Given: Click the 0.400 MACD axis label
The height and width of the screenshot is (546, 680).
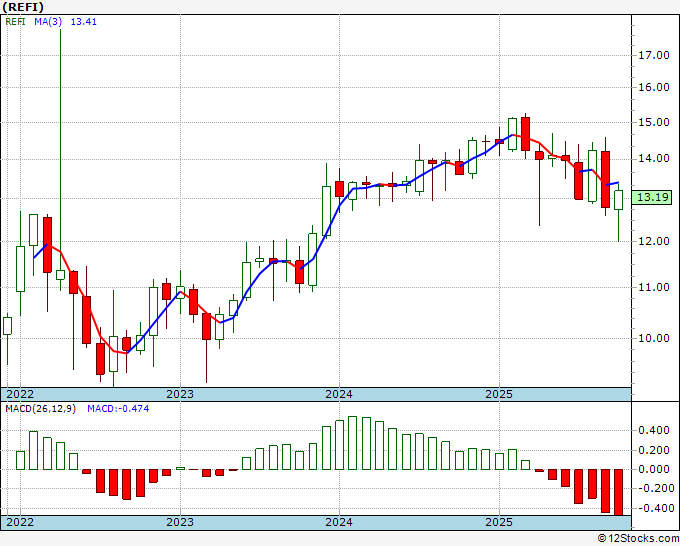Looking at the screenshot, I should click(654, 431).
